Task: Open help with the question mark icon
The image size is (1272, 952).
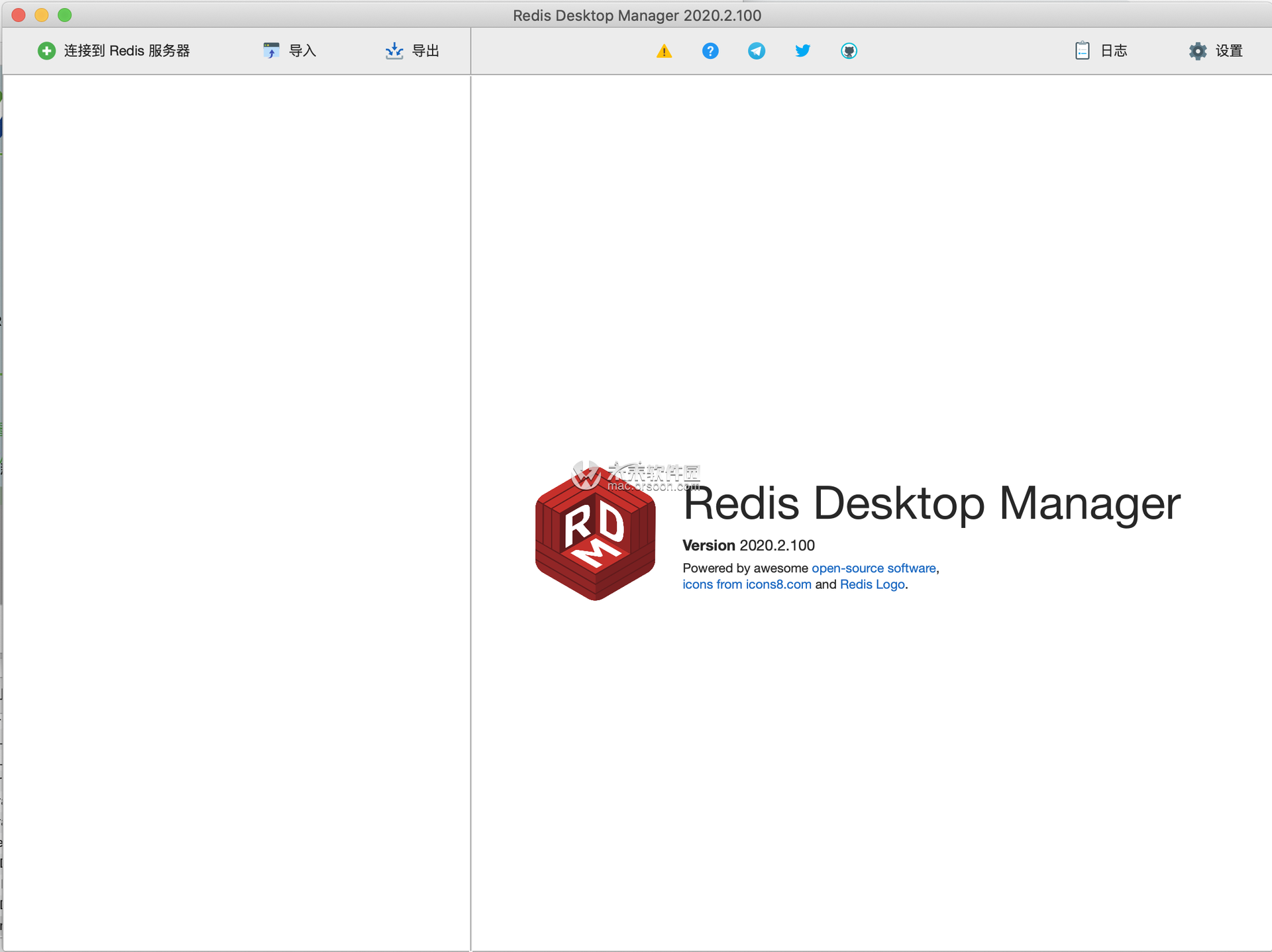Action: [x=710, y=51]
